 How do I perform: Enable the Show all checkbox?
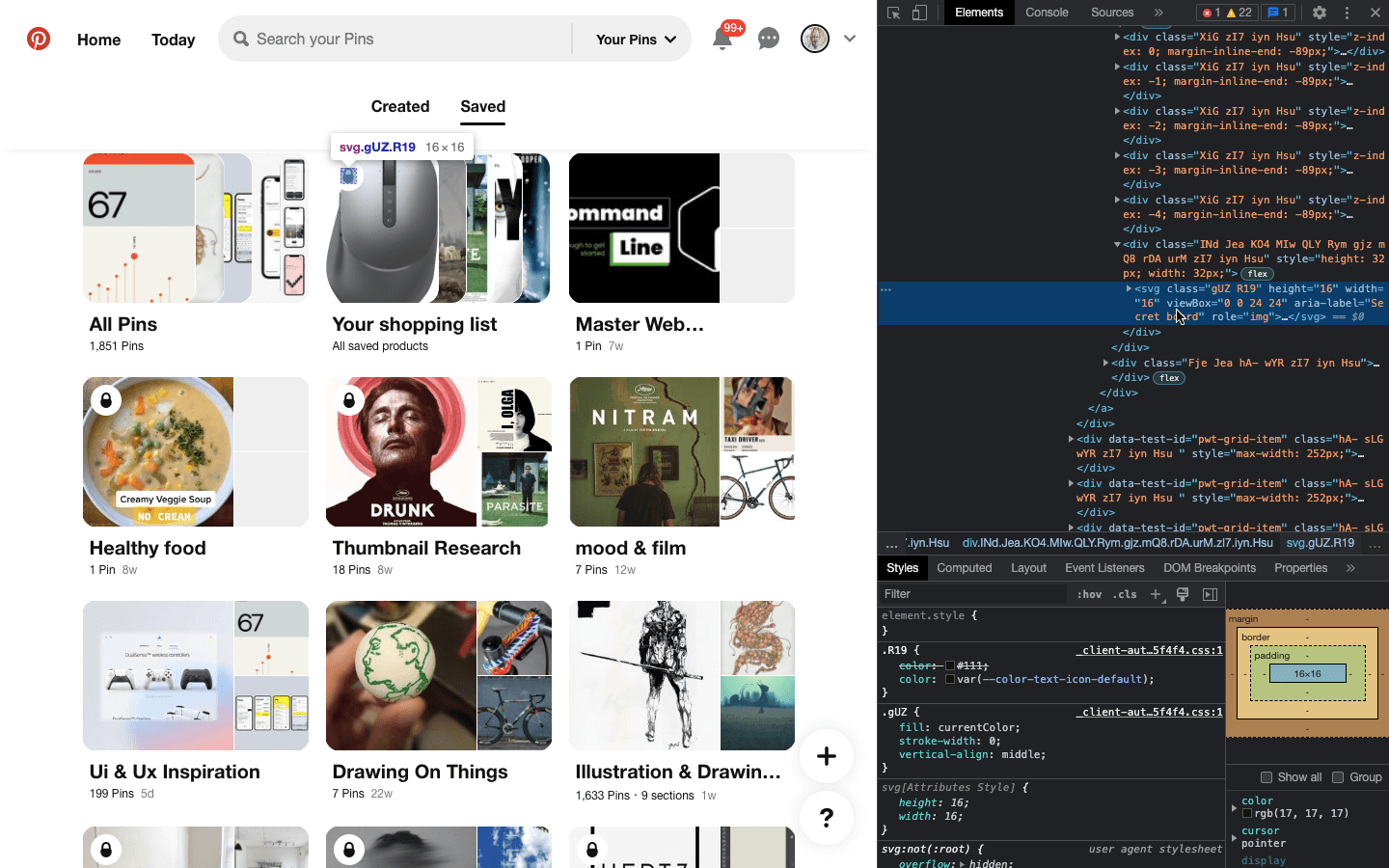coord(1266,777)
